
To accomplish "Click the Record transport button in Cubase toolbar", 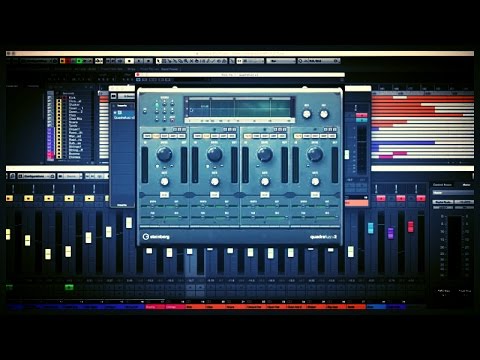I will (149, 61).
